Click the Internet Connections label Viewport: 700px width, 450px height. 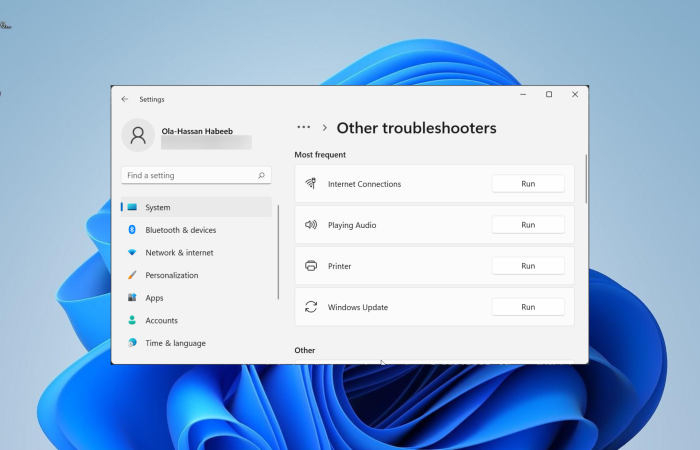click(364, 184)
